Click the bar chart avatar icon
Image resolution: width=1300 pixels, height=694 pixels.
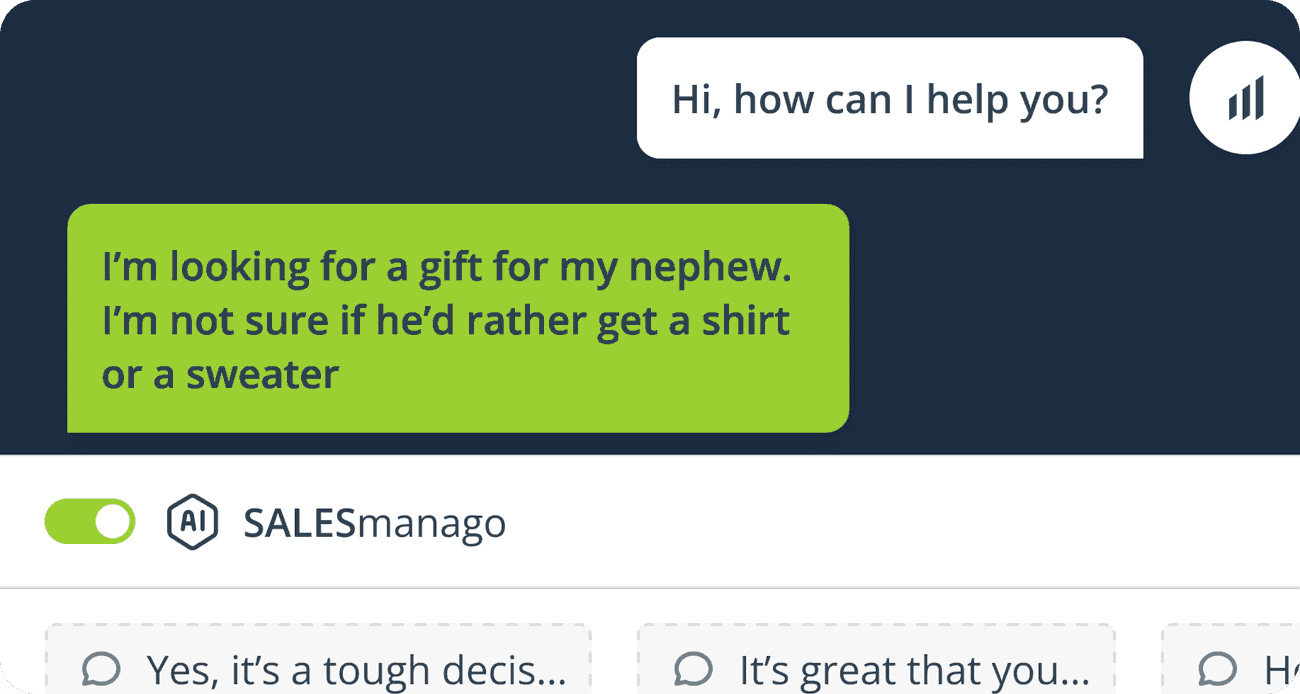point(1245,99)
